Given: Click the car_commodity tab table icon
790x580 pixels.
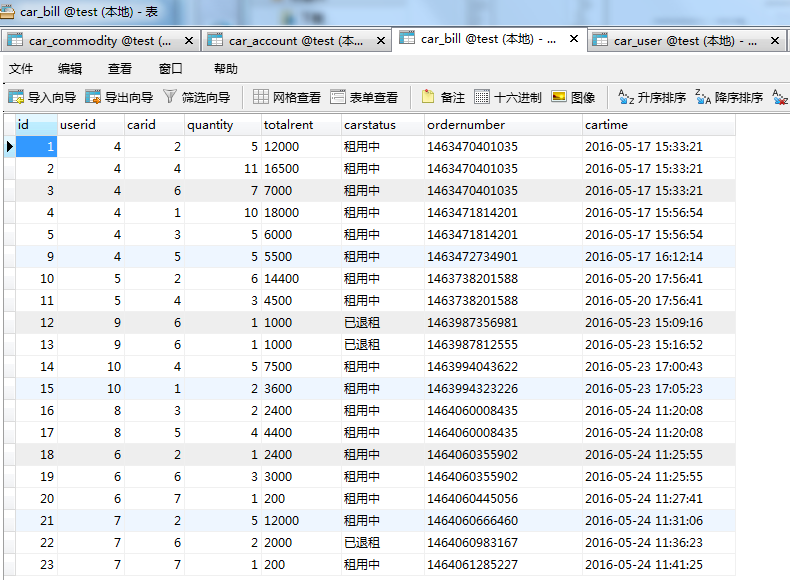Looking at the screenshot, I should click(x=16, y=40).
